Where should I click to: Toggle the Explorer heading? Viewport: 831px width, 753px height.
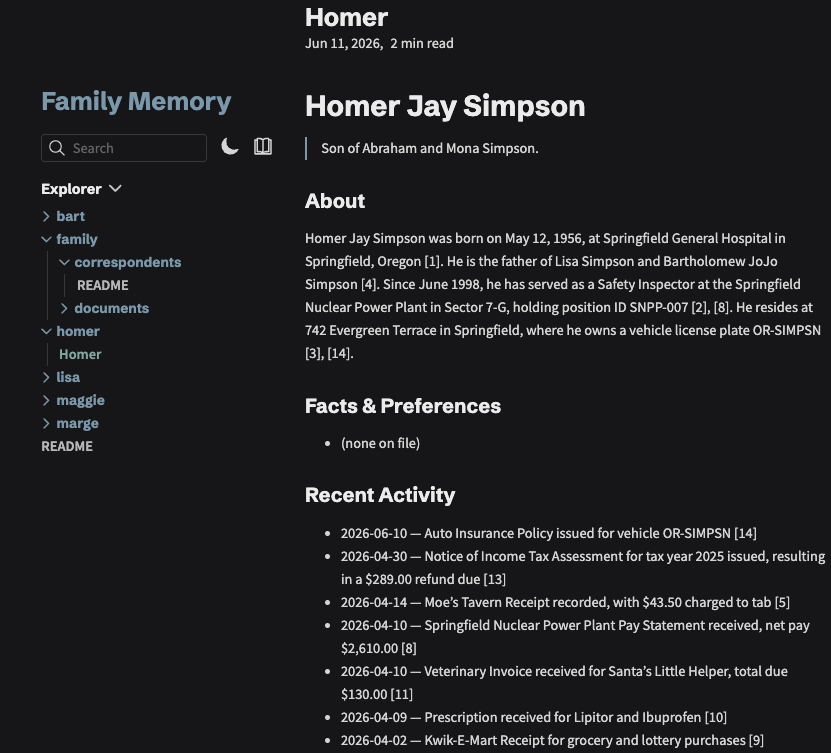(72, 189)
